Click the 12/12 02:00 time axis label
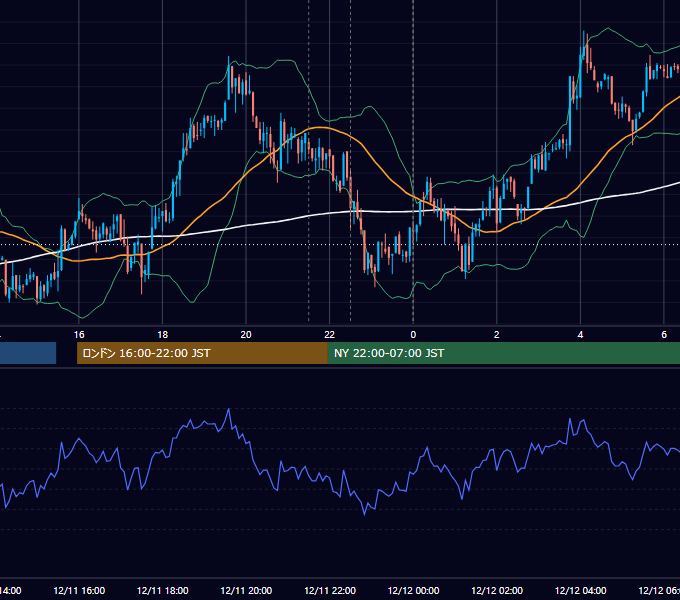 tap(497, 590)
